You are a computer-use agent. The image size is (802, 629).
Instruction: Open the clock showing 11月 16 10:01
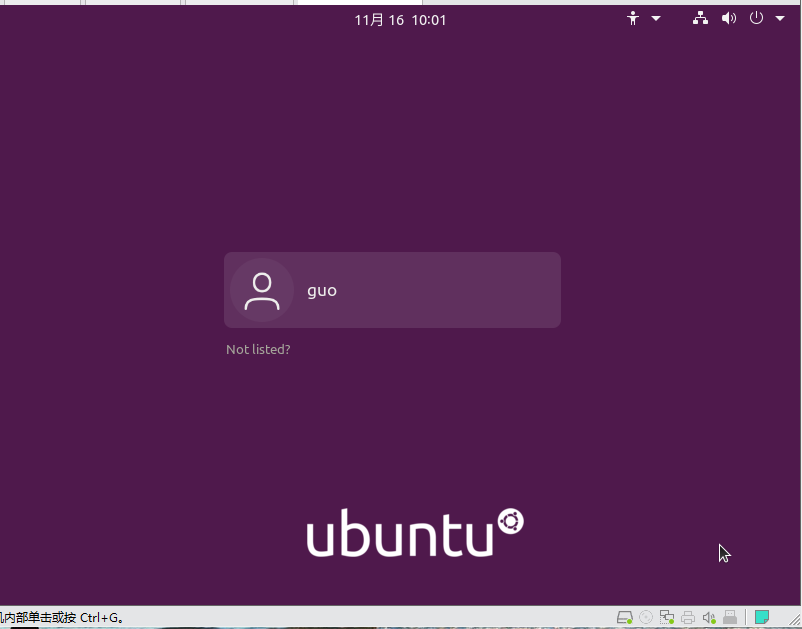[400, 20]
